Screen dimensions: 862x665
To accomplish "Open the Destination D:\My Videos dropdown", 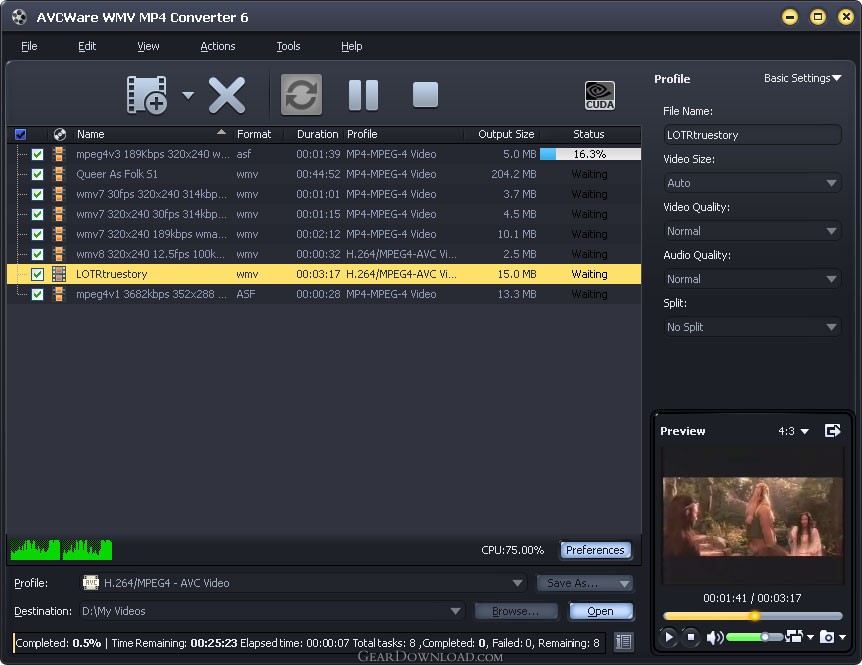I will click(455, 611).
